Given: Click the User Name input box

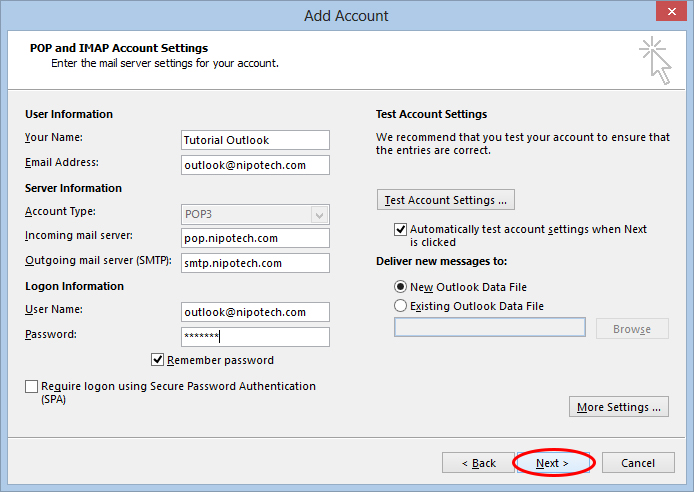Looking at the screenshot, I should [255, 312].
